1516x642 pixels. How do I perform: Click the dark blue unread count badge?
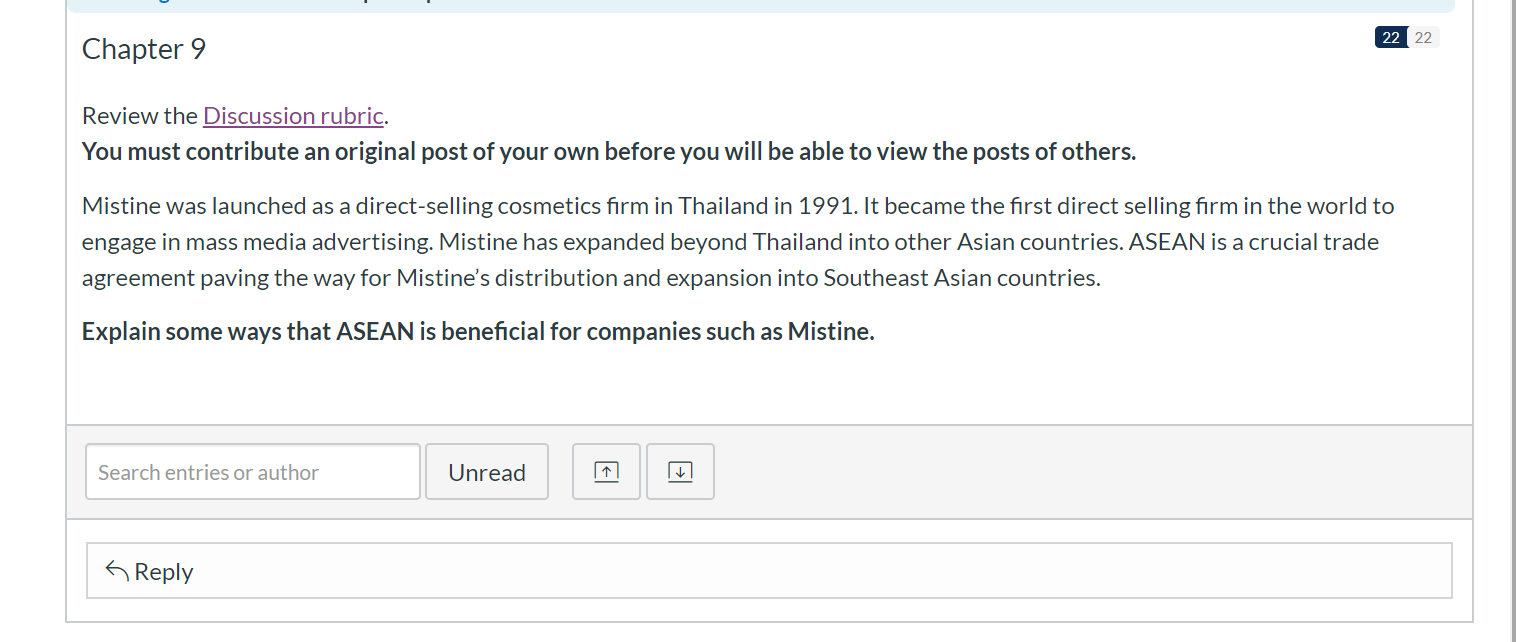[1391, 38]
